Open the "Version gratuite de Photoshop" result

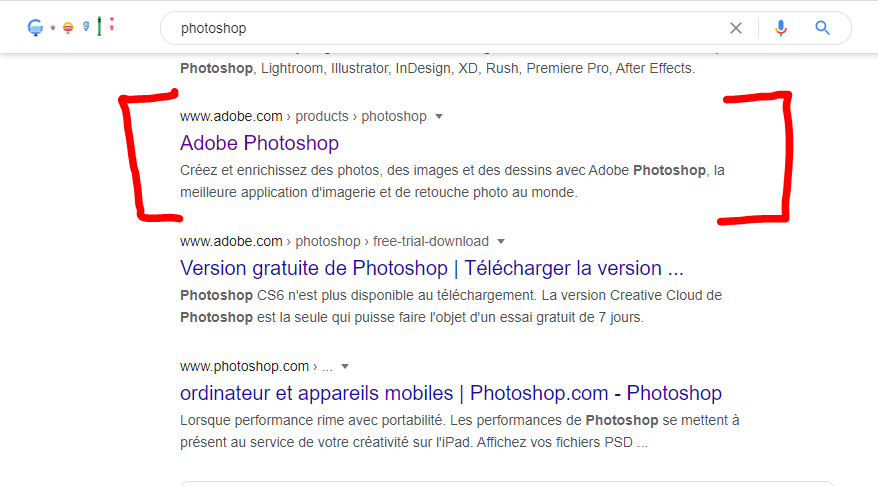pyautogui.click(x=431, y=268)
